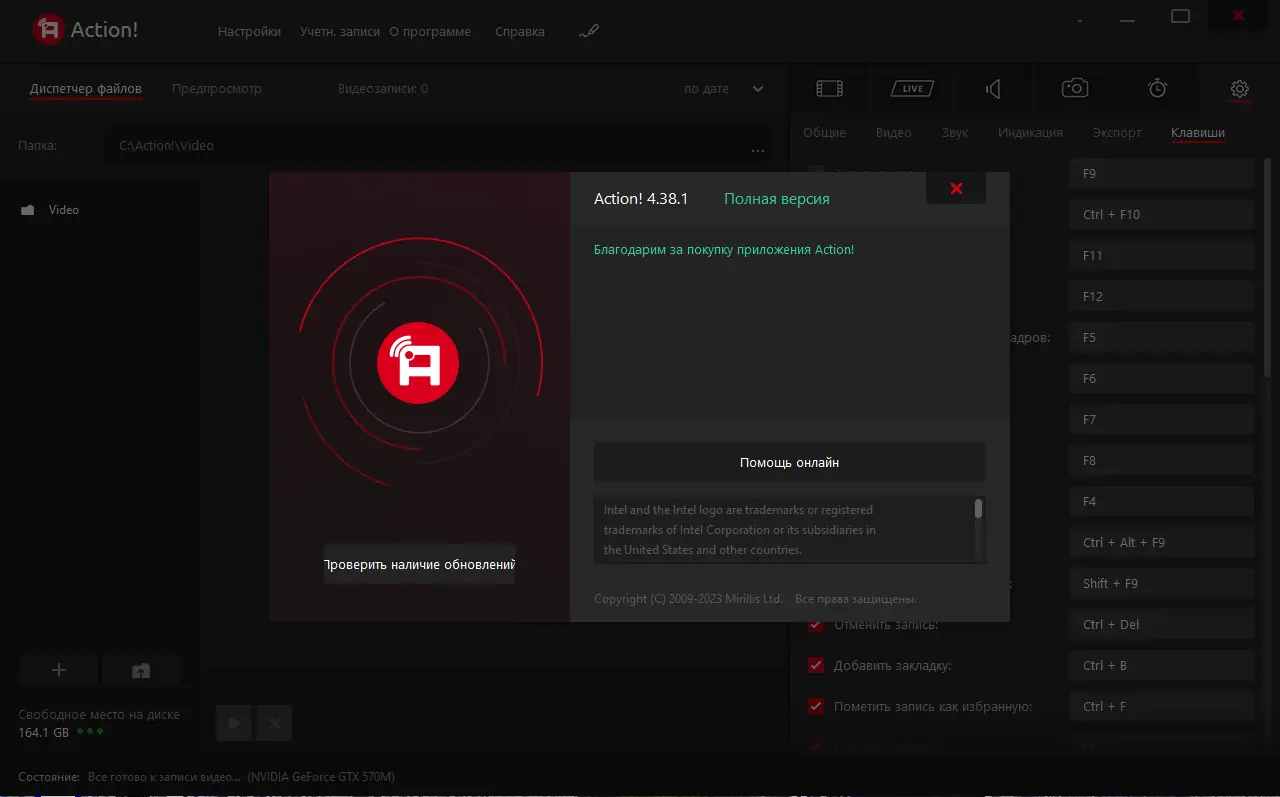Click the three-dots browse folder button
The image size is (1280, 797).
pos(758,151)
